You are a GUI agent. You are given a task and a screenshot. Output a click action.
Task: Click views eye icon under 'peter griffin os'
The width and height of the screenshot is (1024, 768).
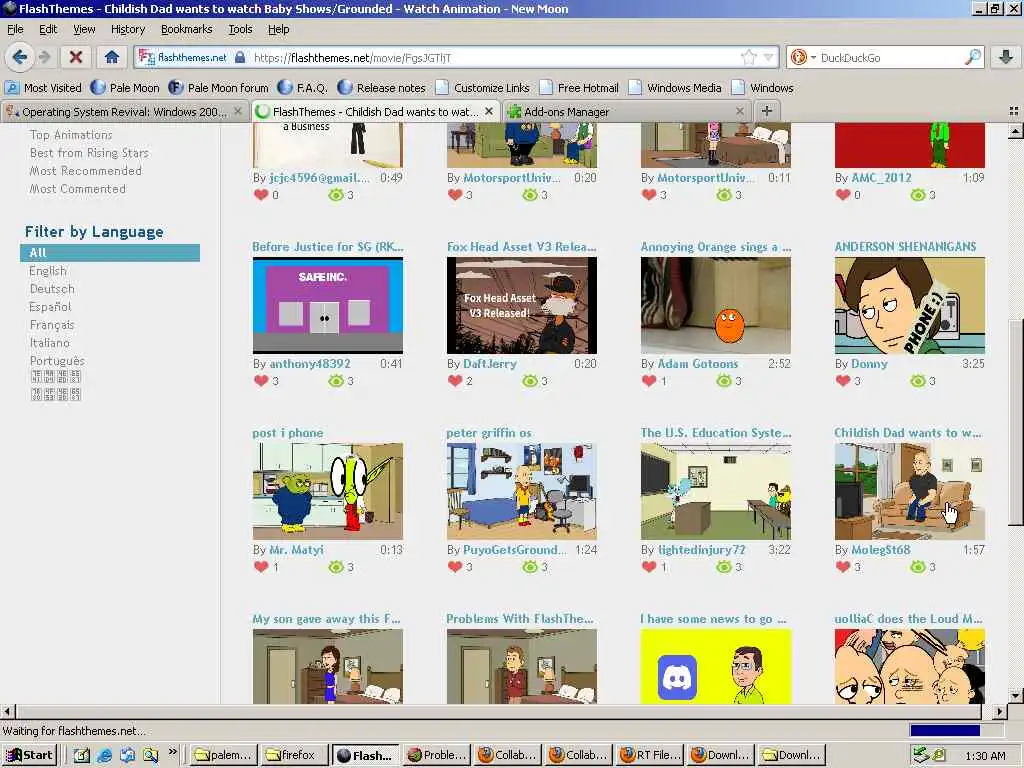pyautogui.click(x=530, y=567)
